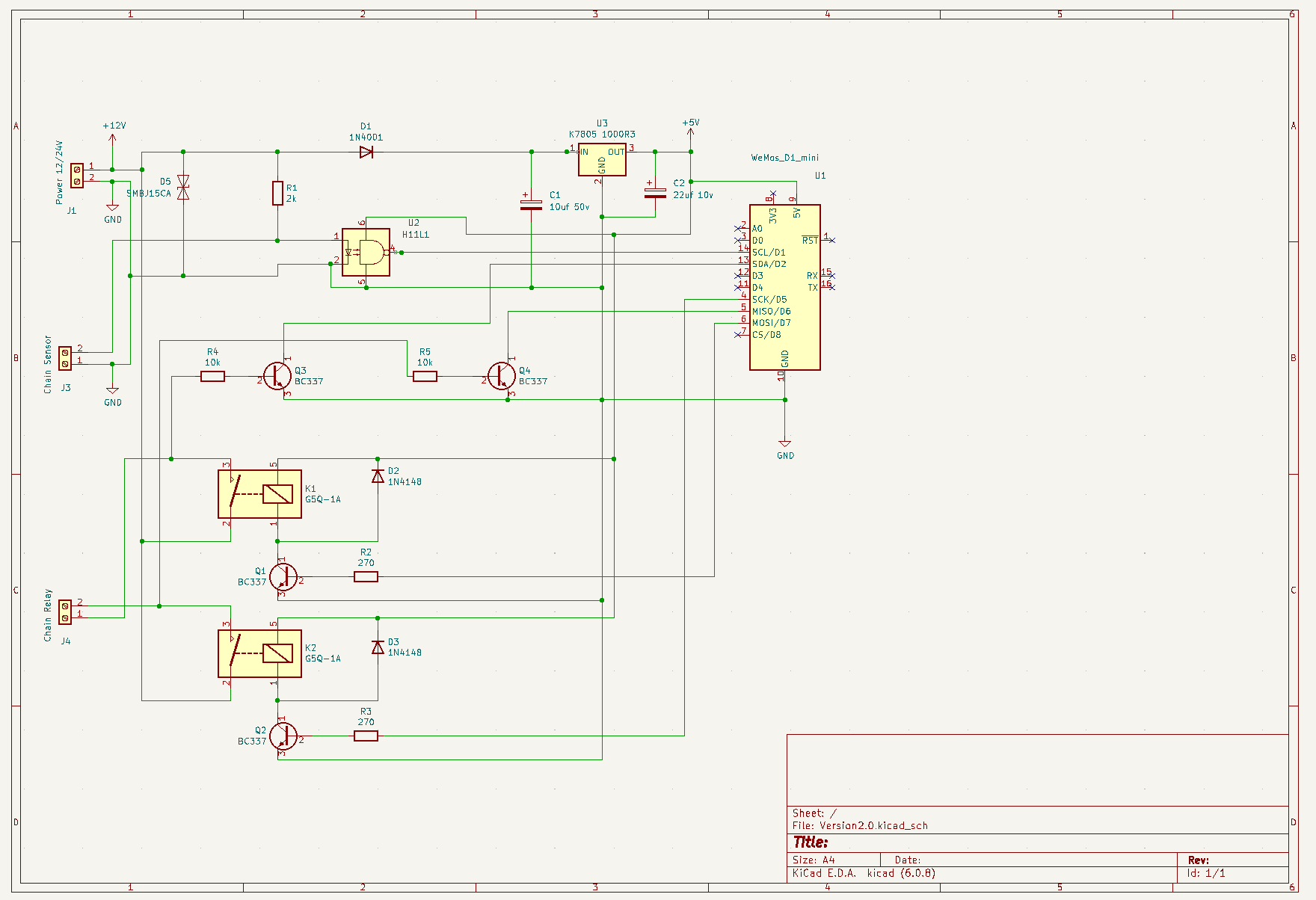The width and height of the screenshot is (1316, 900).
Task: Click the 'Size: A4' title block field
Action: pos(814,860)
